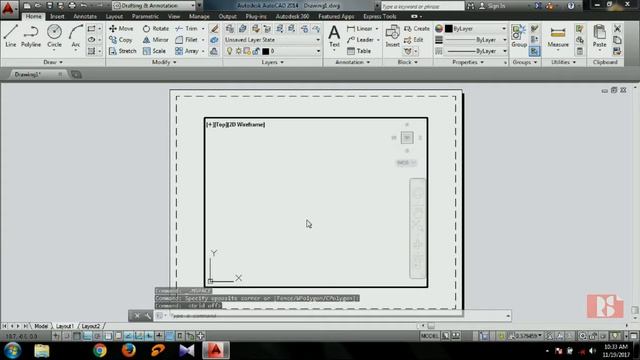Click the Sign In button

pos(492,6)
